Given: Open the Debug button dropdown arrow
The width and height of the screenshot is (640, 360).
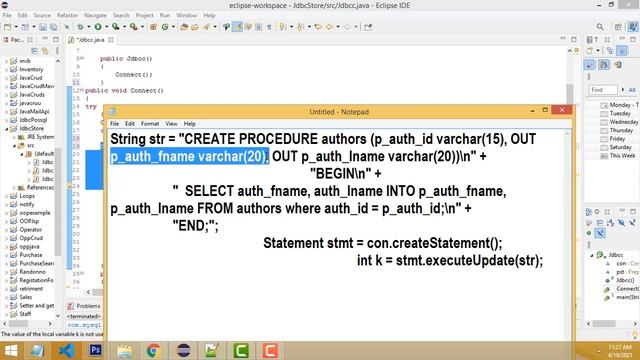Looking at the screenshot, I should point(89,27).
